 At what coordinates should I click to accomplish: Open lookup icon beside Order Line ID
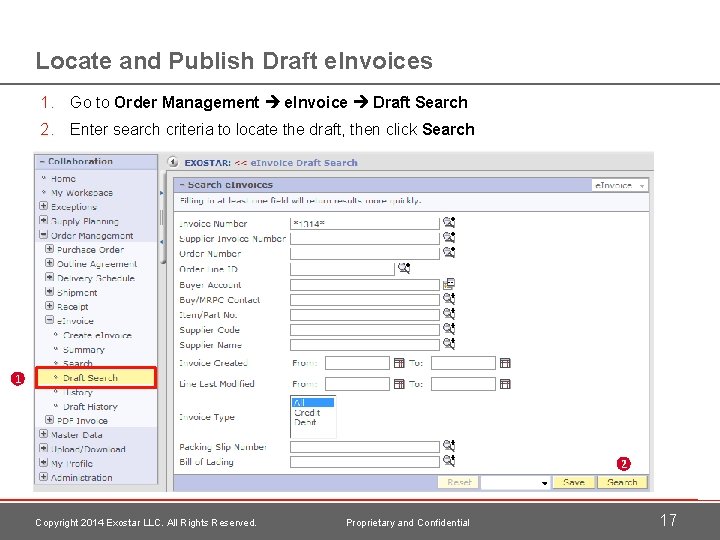(x=404, y=268)
